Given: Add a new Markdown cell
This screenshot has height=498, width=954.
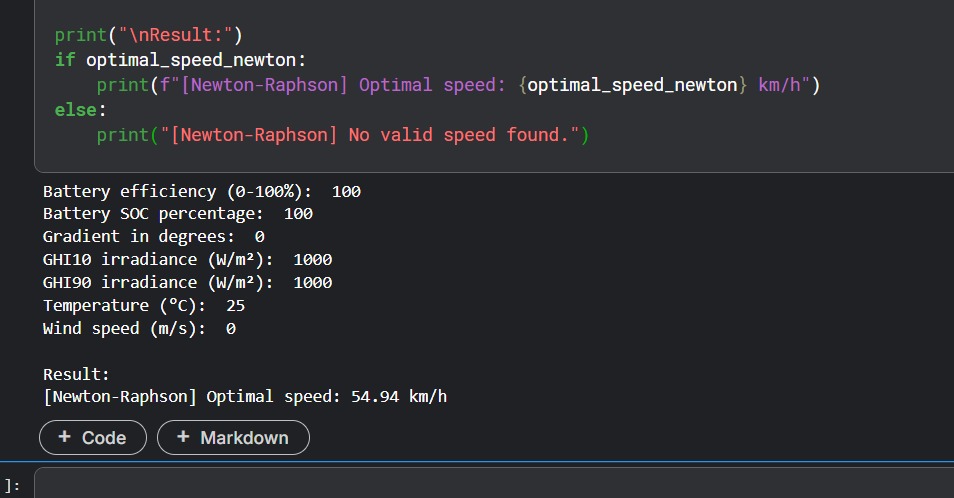Looking at the screenshot, I should click(x=233, y=438).
